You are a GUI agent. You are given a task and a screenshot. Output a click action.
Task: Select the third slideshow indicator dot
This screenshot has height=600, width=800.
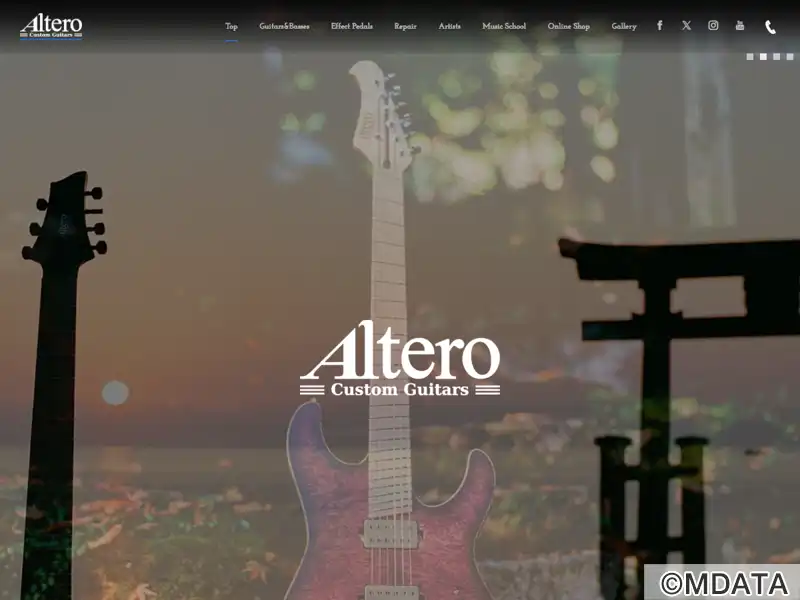(777, 57)
